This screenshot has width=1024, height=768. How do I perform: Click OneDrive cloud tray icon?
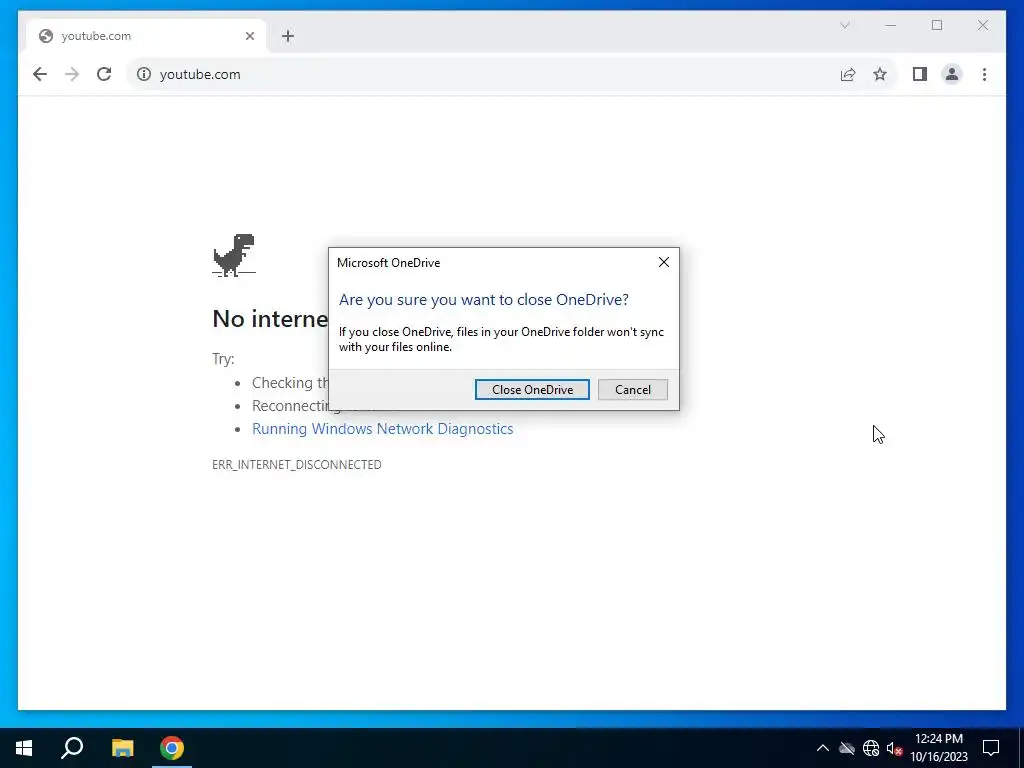[847, 748]
